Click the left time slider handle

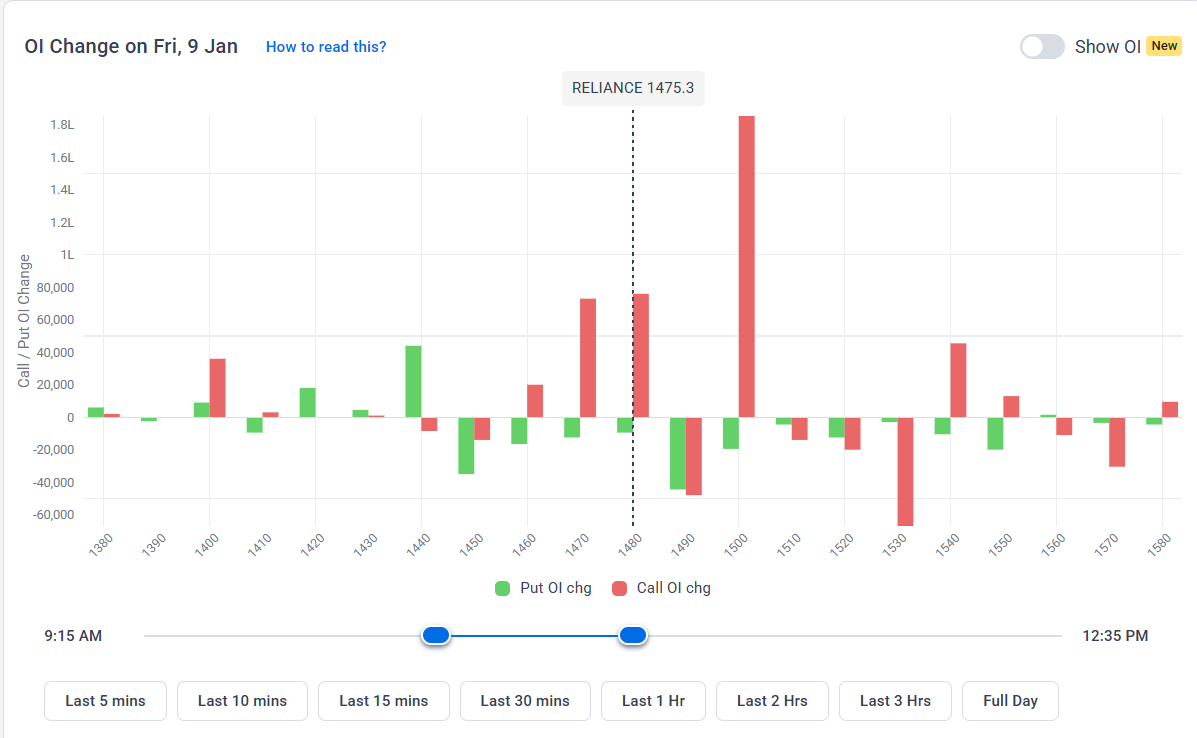click(x=435, y=636)
